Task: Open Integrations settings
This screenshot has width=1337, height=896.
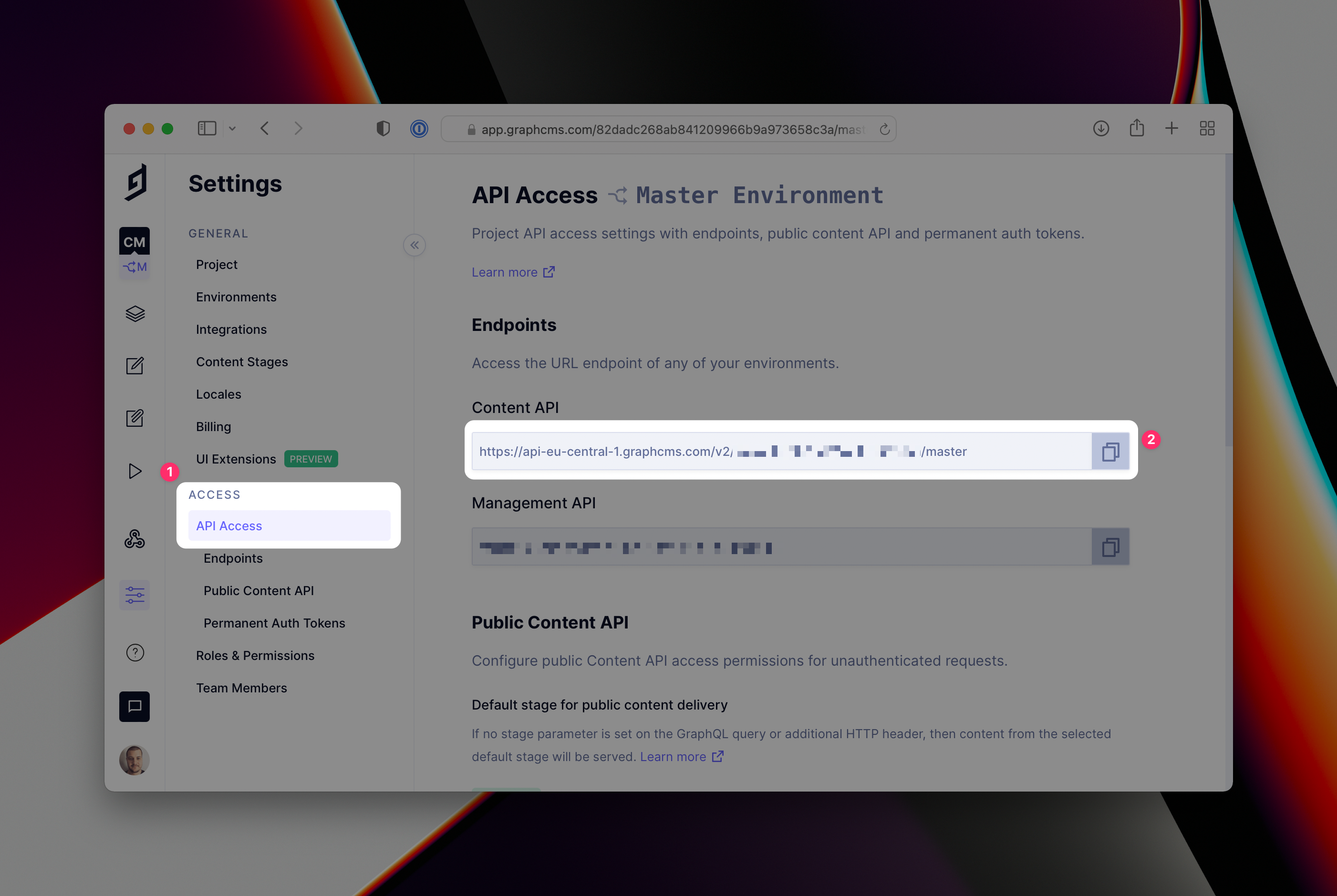Action: pyautogui.click(x=231, y=330)
